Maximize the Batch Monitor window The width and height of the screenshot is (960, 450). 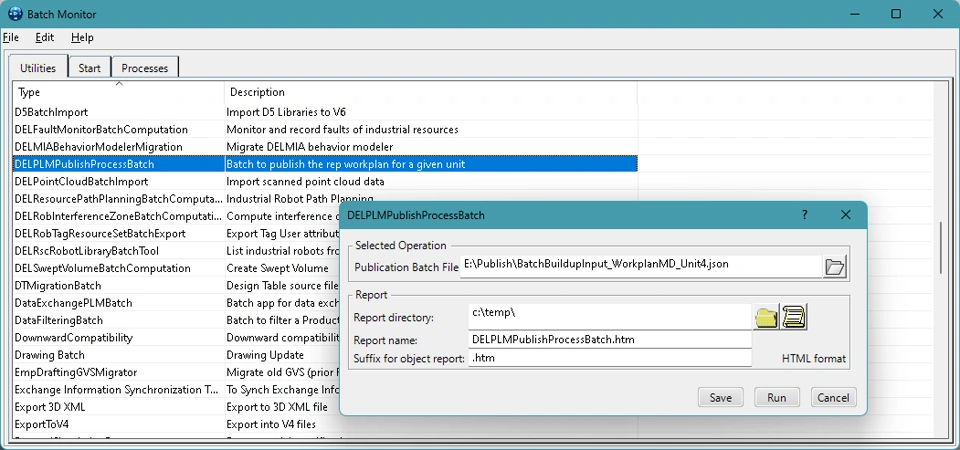coord(896,13)
